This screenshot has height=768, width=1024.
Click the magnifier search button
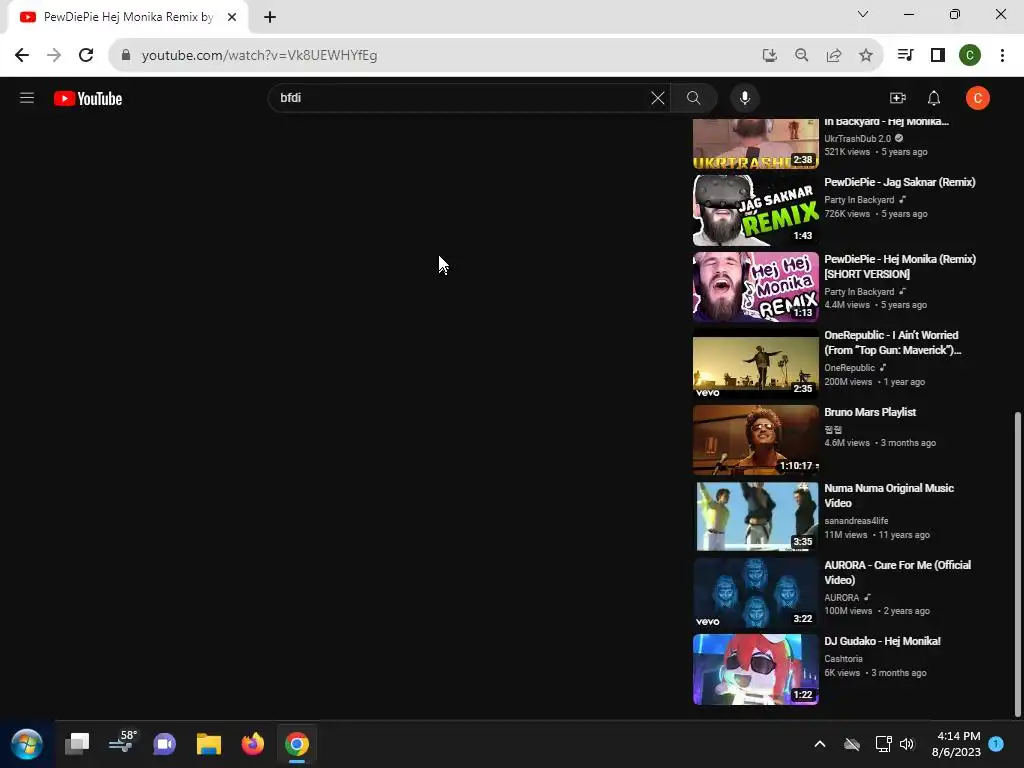694,98
